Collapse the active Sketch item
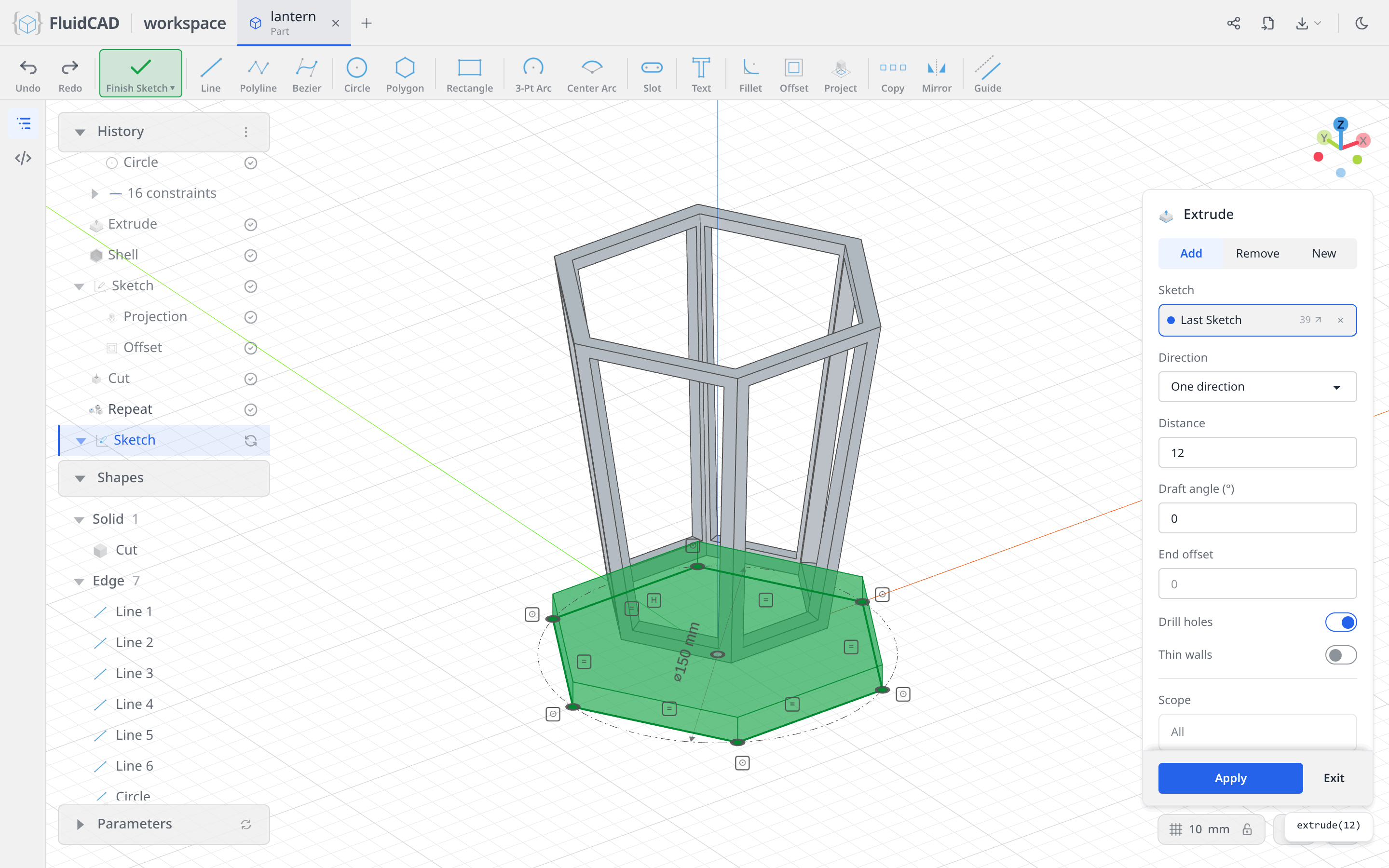The image size is (1389, 868). coord(81,440)
